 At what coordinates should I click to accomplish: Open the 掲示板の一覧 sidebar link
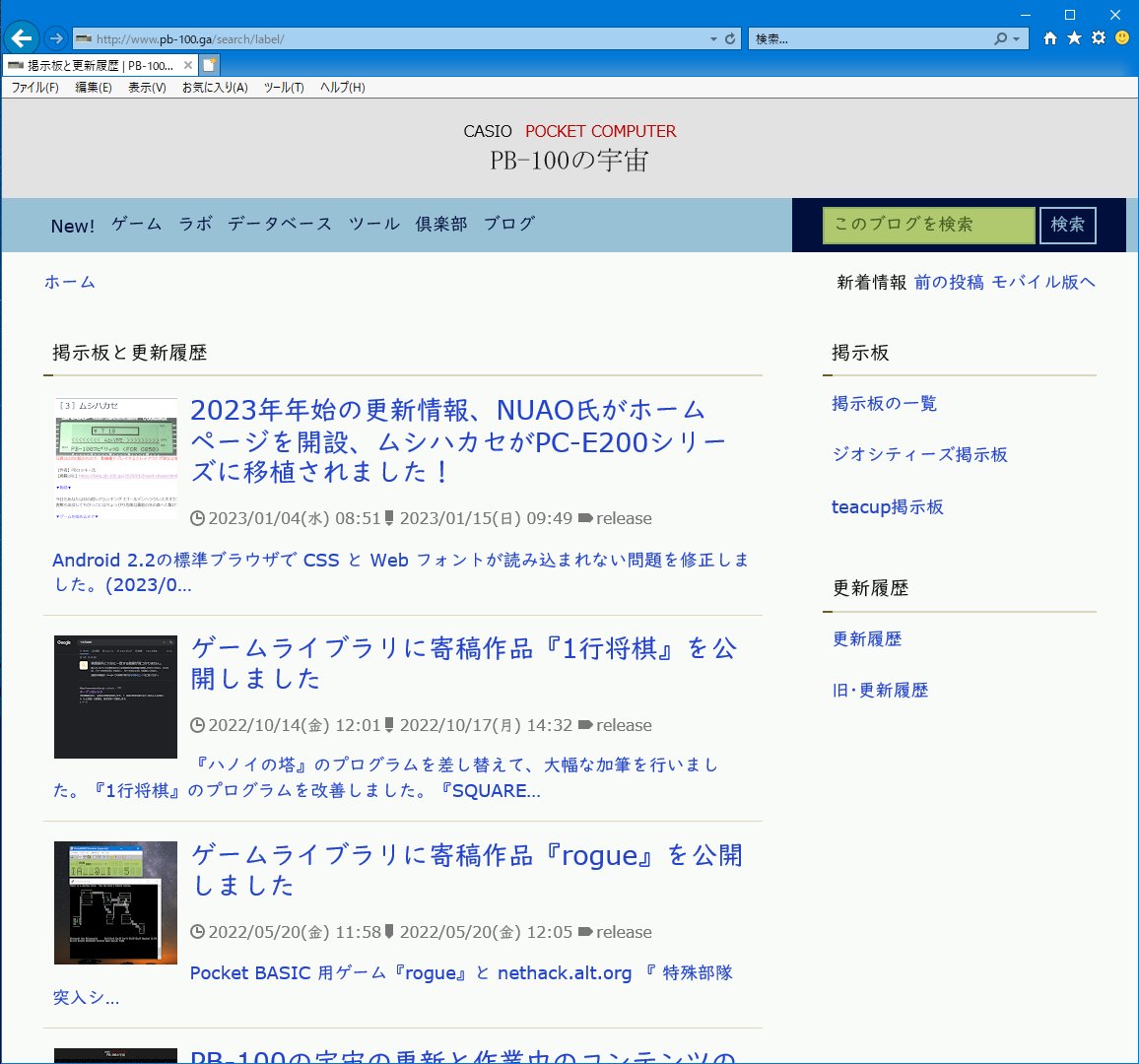884,404
